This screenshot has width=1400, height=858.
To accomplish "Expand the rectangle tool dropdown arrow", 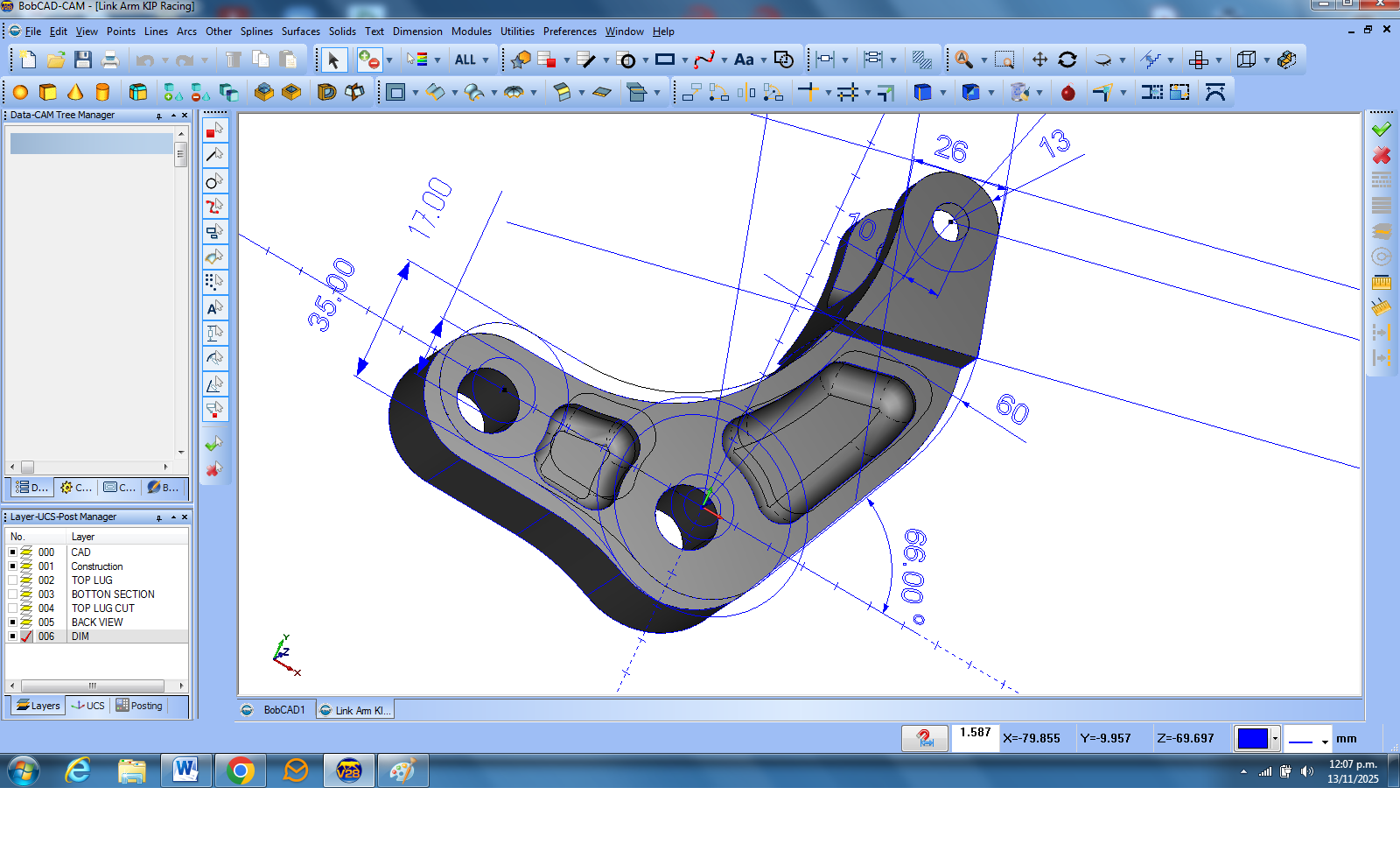I will [684, 60].
